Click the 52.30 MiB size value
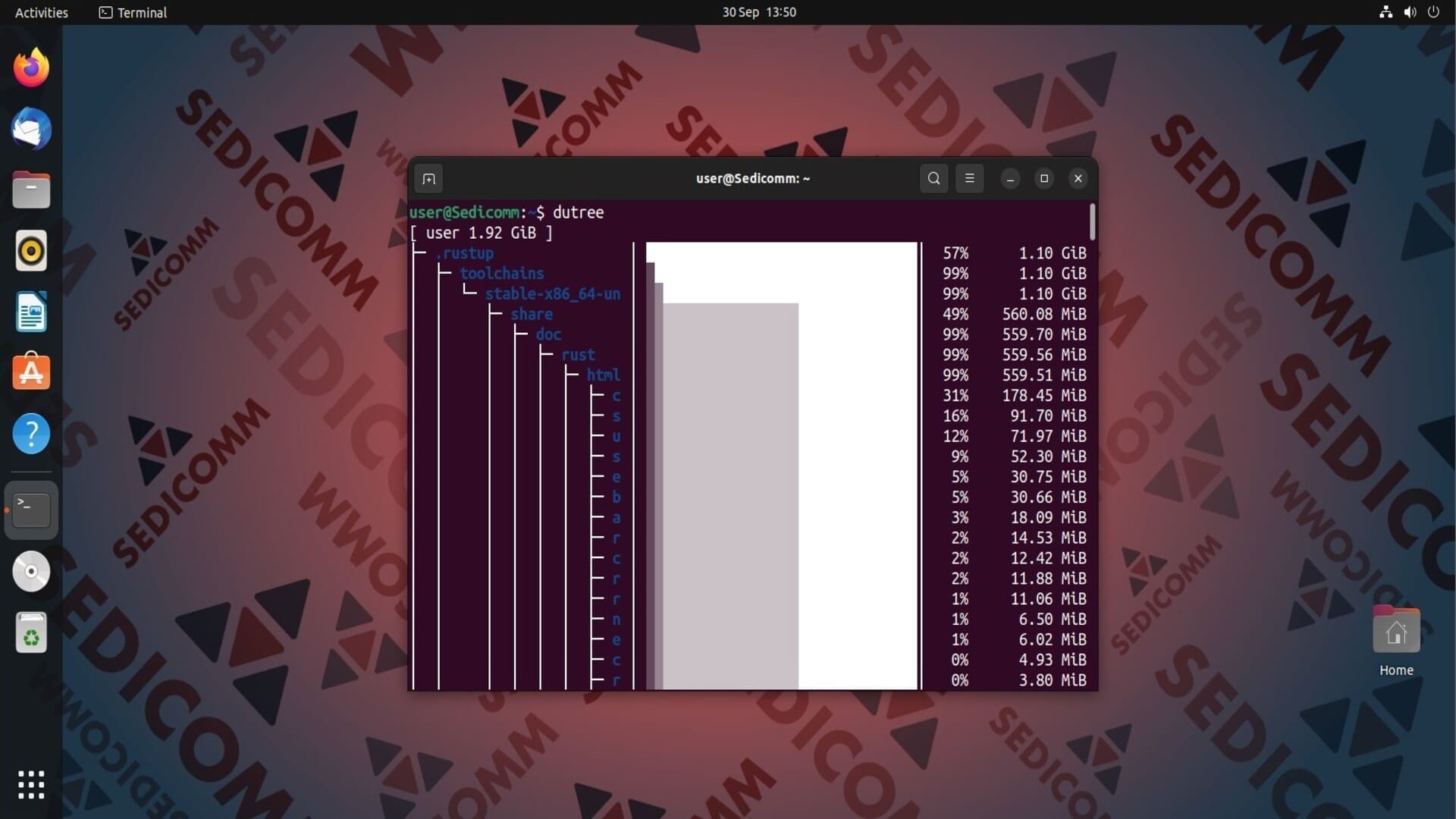This screenshot has height=819, width=1456. pos(1048,457)
